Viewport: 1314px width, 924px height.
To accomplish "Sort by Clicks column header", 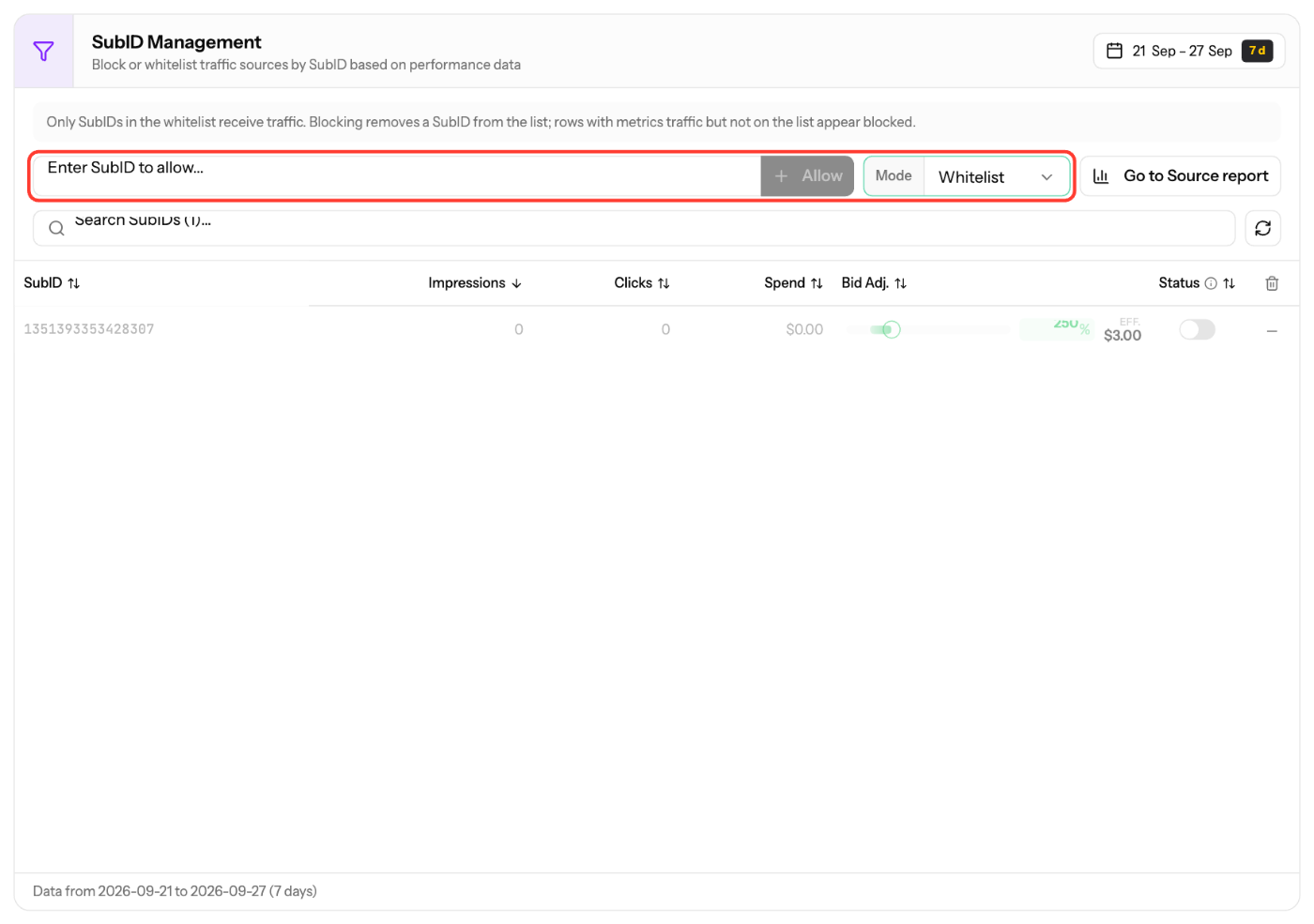I will tap(642, 282).
